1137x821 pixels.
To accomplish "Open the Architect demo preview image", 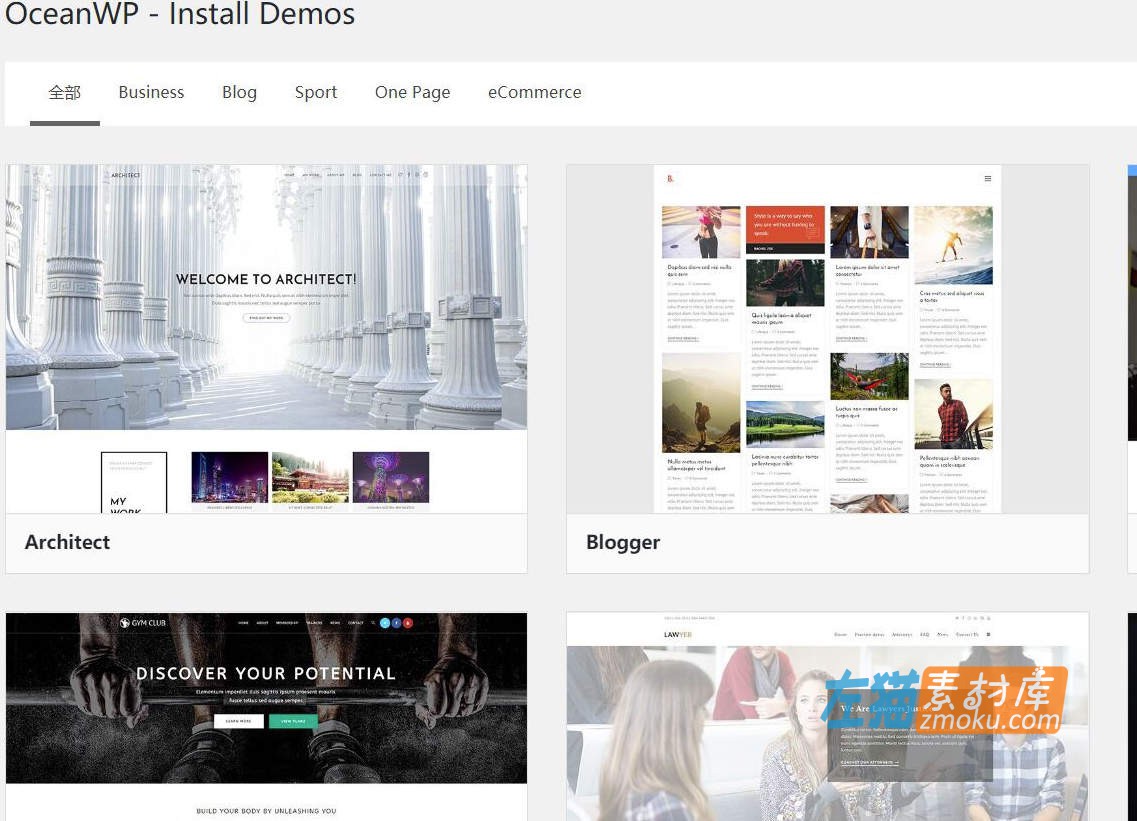I will click(x=266, y=339).
